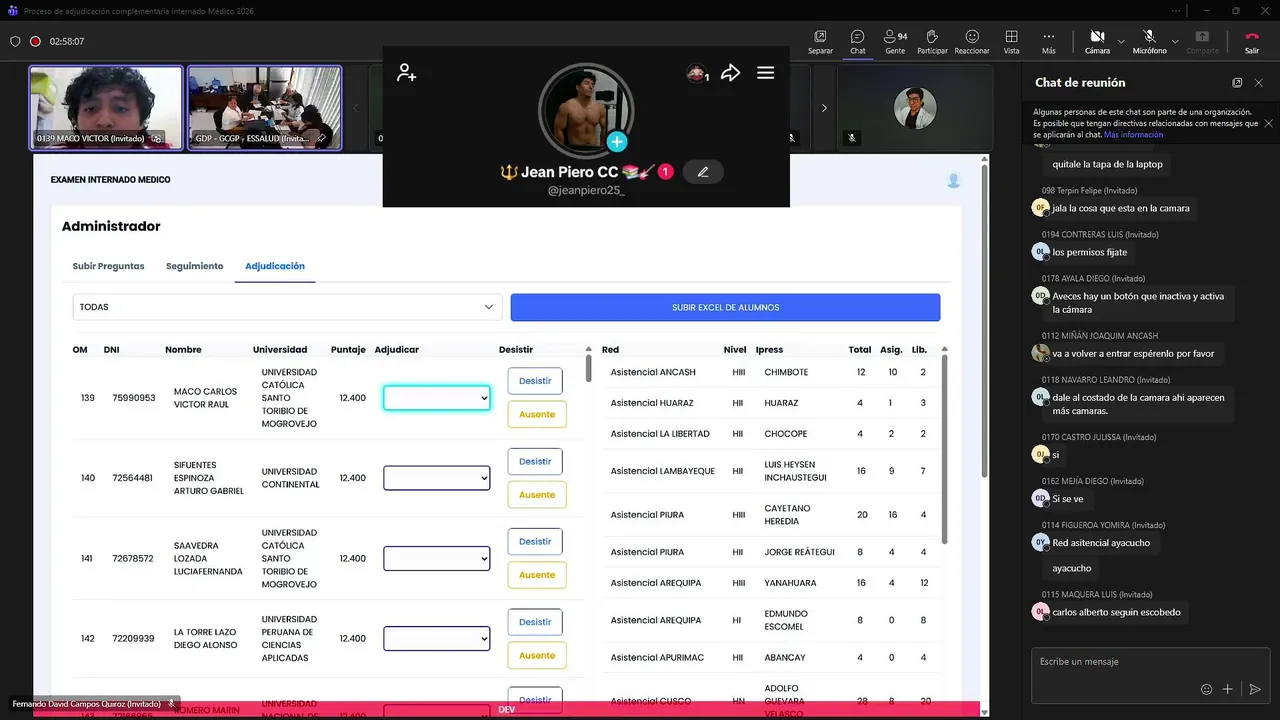1280x720 pixels.
Task: Click the shield security icon
Action: pos(15,41)
